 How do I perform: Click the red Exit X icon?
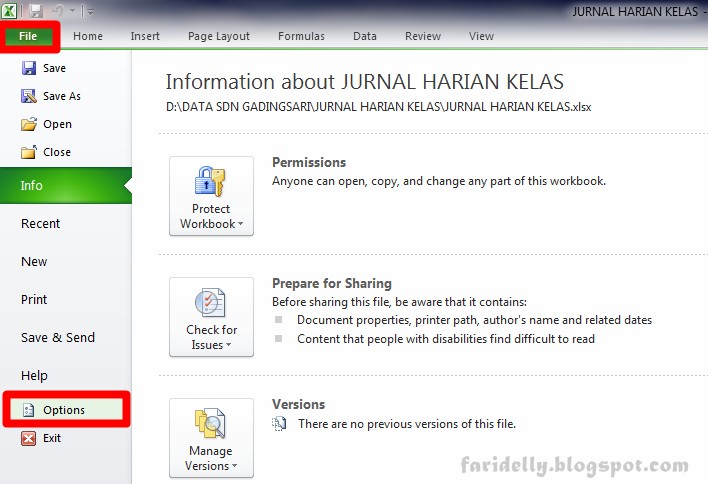[28, 438]
